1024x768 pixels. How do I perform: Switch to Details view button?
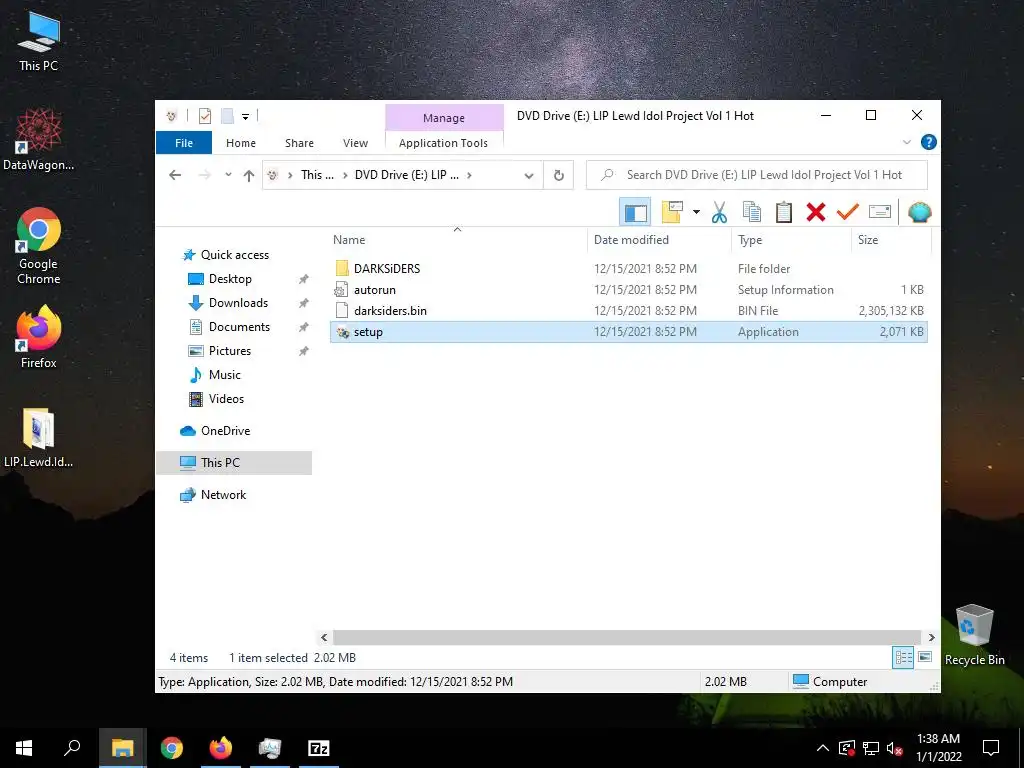903,657
